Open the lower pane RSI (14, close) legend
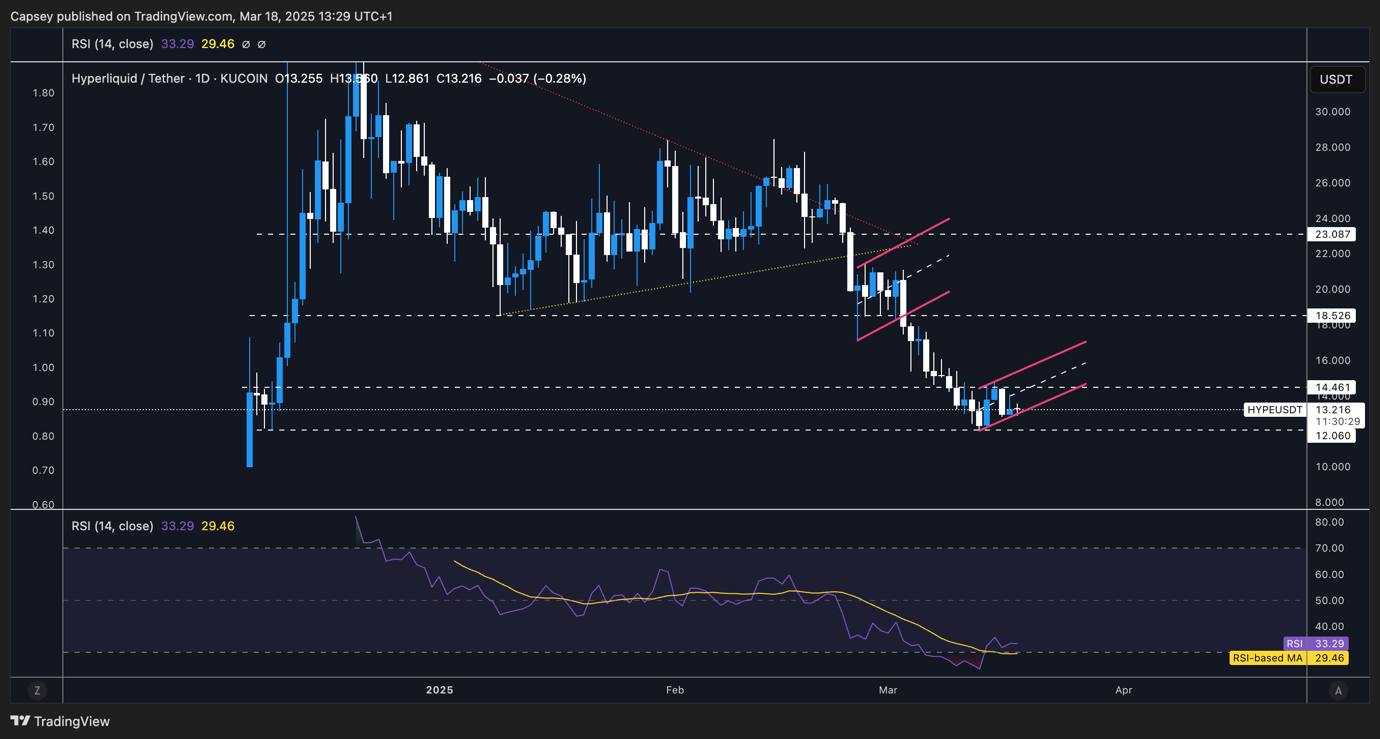Image resolution: width=1380 pixels, height=739 pixels. tap(112, 526)
